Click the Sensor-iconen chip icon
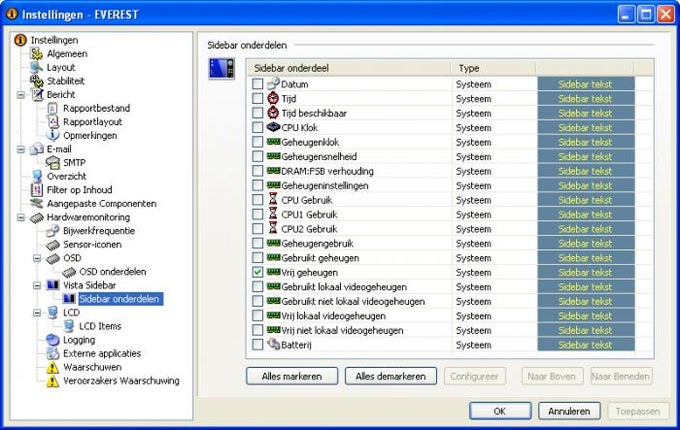Viewport: 680px width, 430px height. tap(52, 244)
